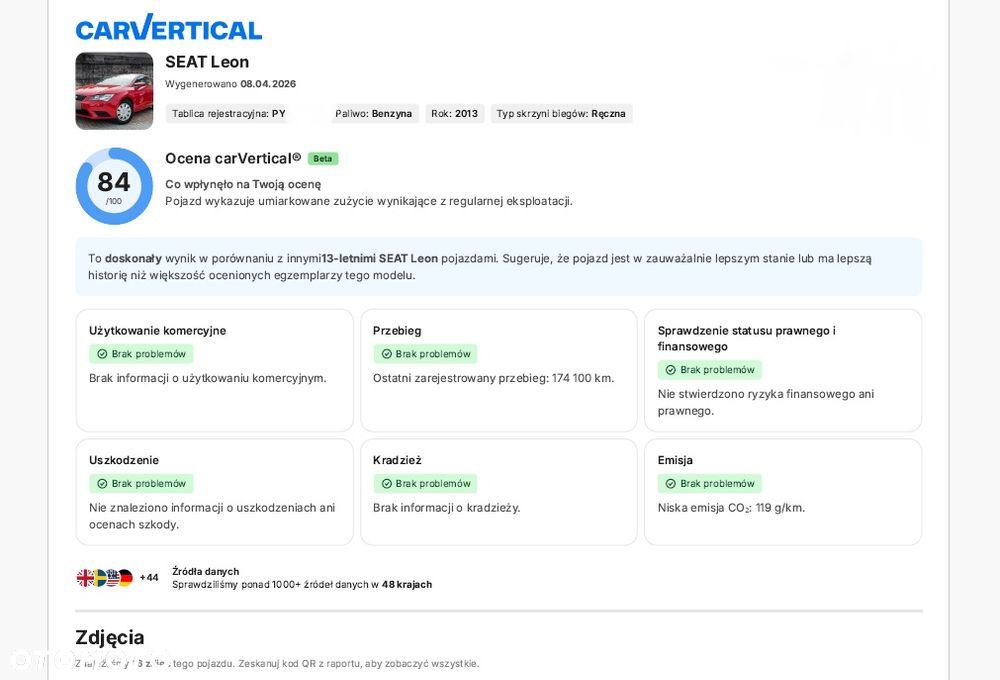Click the Źródła danych heading
This screenshot has height=680, width=1000.
(x=205, y=571)
